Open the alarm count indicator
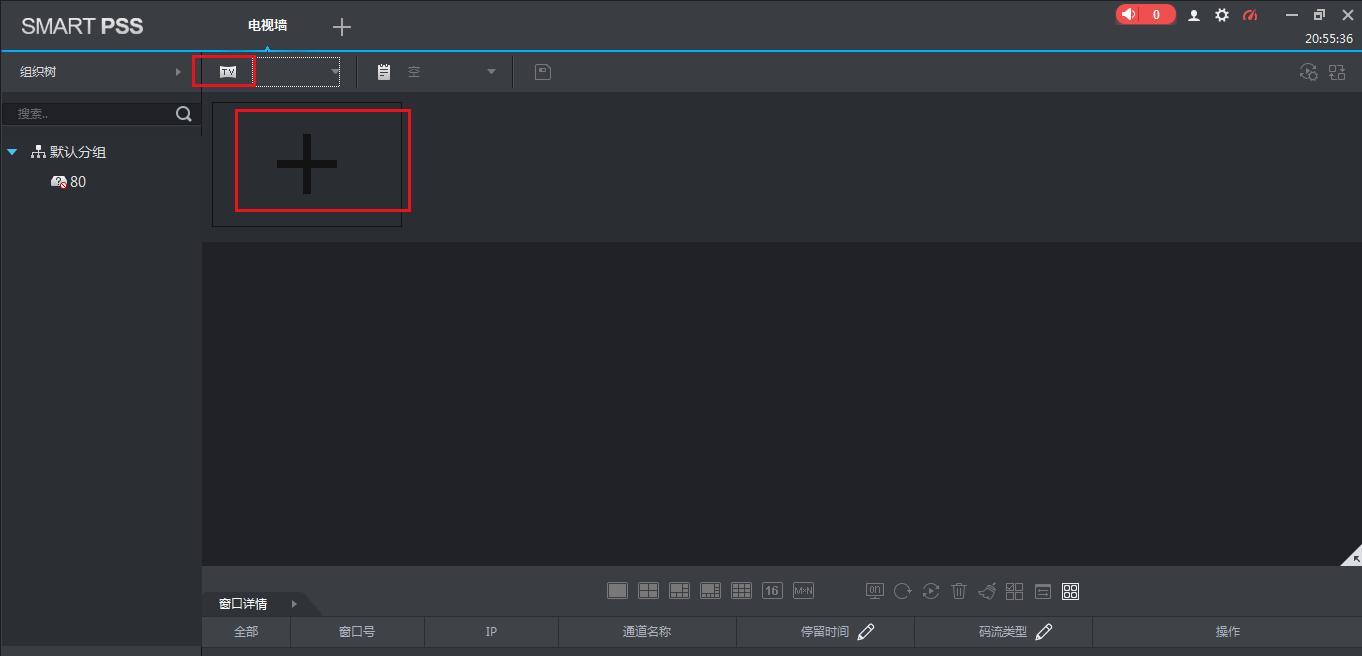This screenshot has height=656, width=1362. pyautogui.click(x=1145, y=14)
